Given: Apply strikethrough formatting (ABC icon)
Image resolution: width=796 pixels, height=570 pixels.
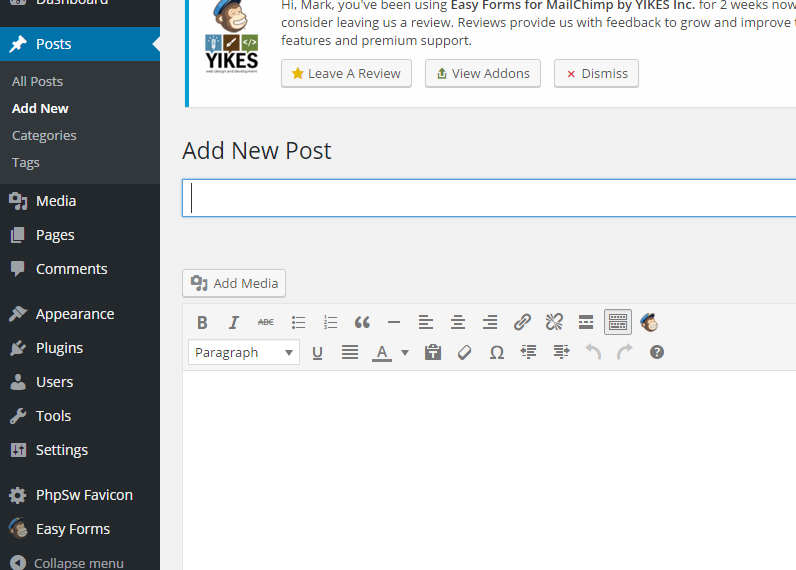Looking at the screenshot, I should tap(266, 322).
